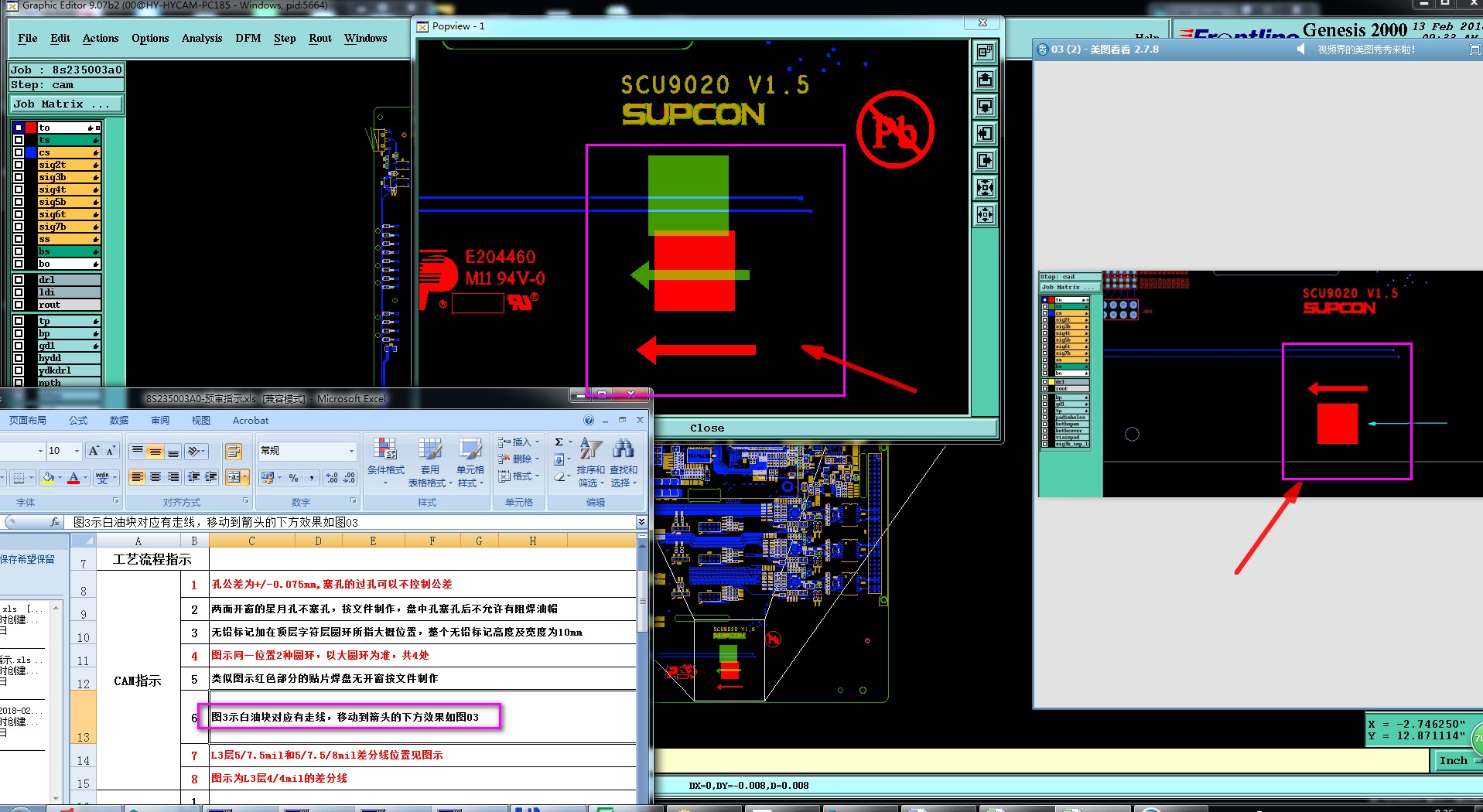The width and height of the screenshot is (1483, 812).
Task: Toggle the 'to' layer checkbox
Action: (19, 128)
